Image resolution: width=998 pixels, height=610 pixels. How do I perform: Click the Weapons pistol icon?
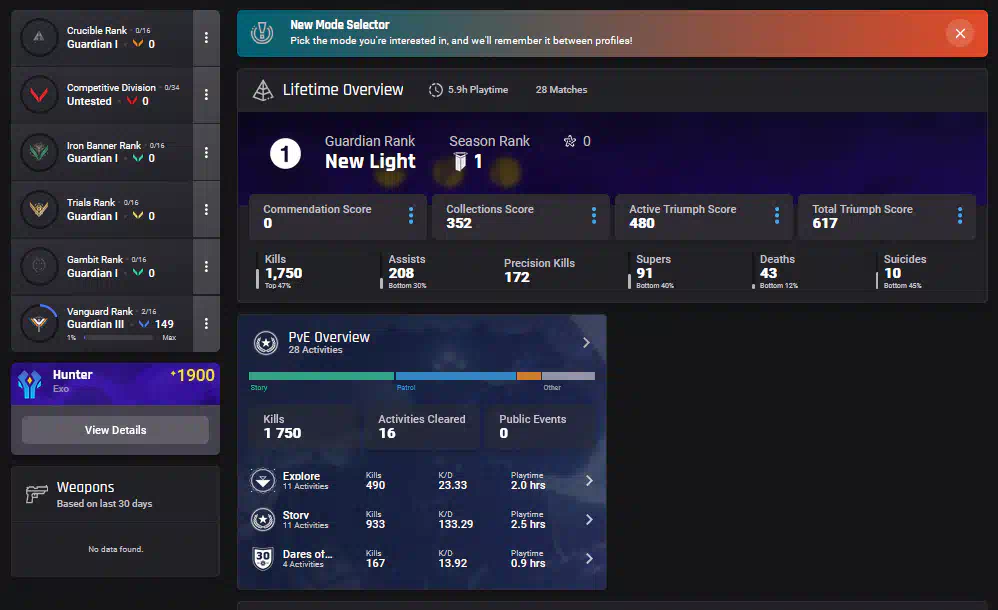tap(36, 493)
